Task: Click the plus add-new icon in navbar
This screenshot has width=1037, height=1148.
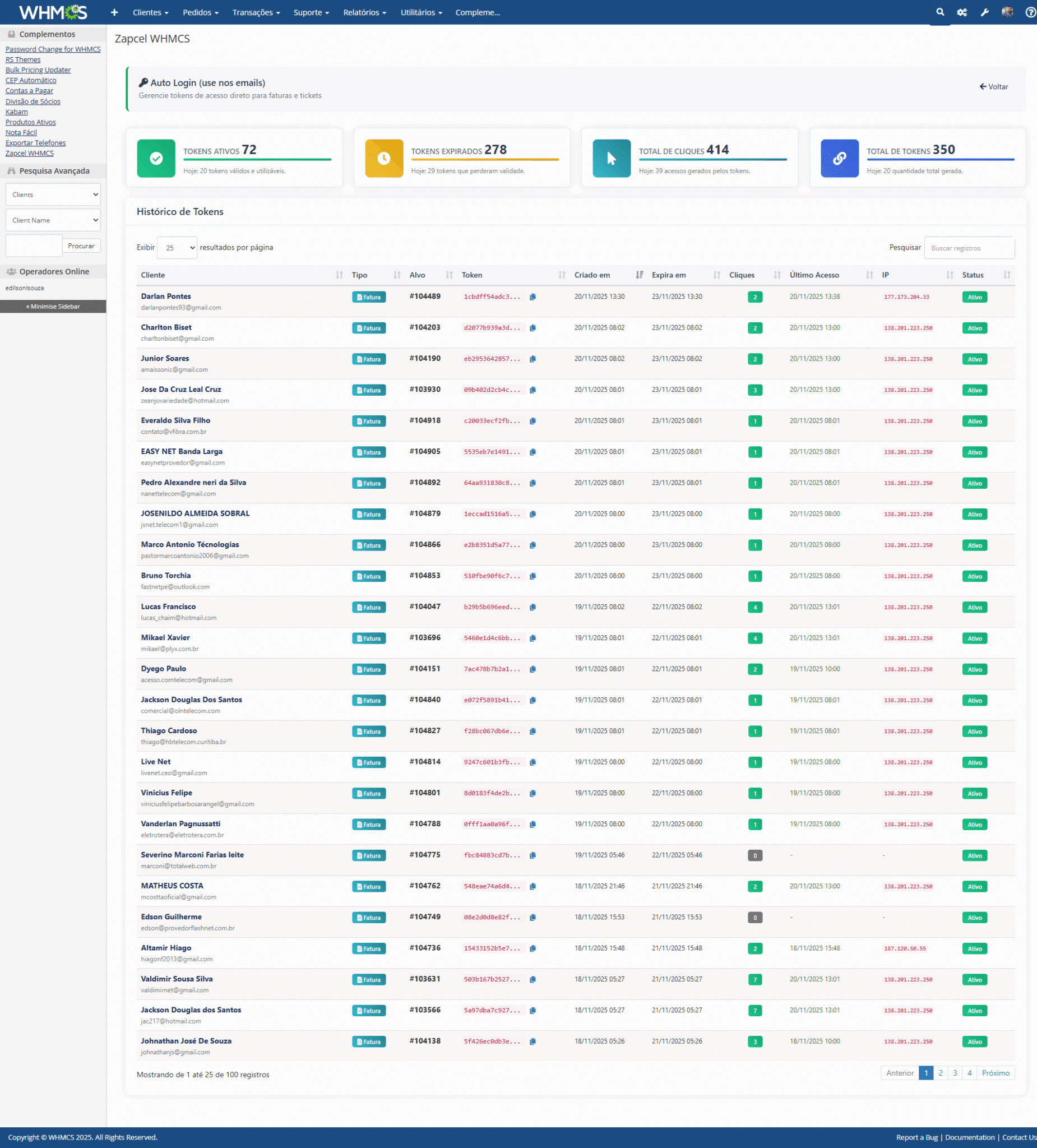Action: [114, 12]
